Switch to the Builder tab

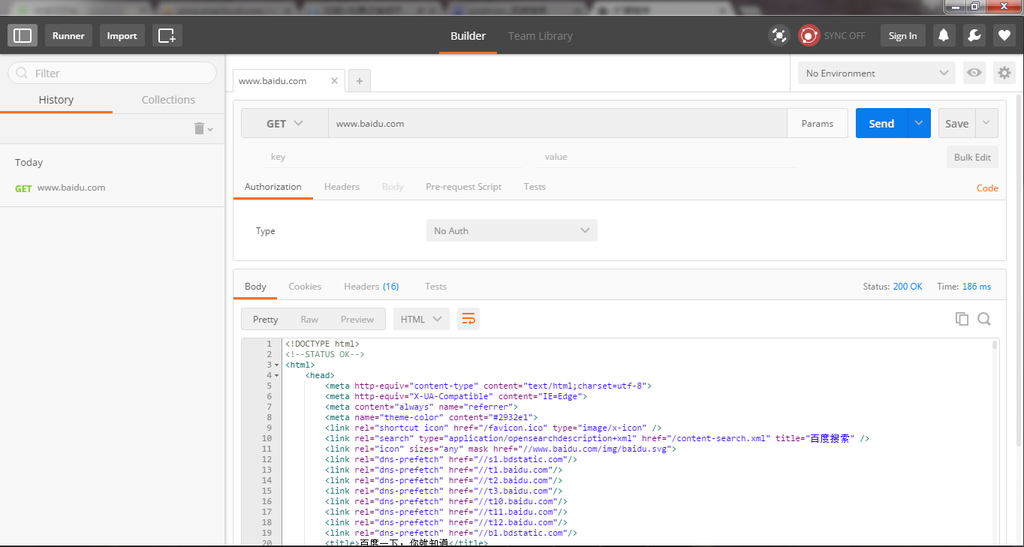point(468,36)
